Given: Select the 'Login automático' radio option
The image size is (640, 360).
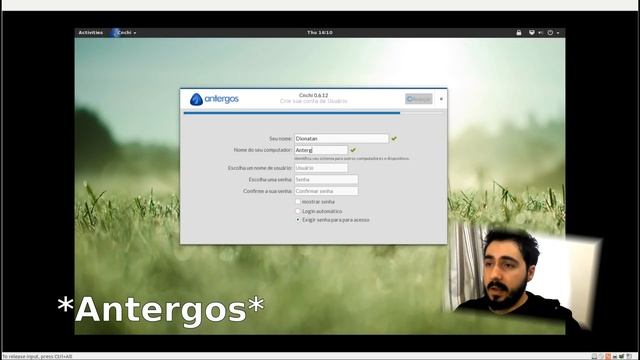Looking at the screenshot, I should click(298, 211).
